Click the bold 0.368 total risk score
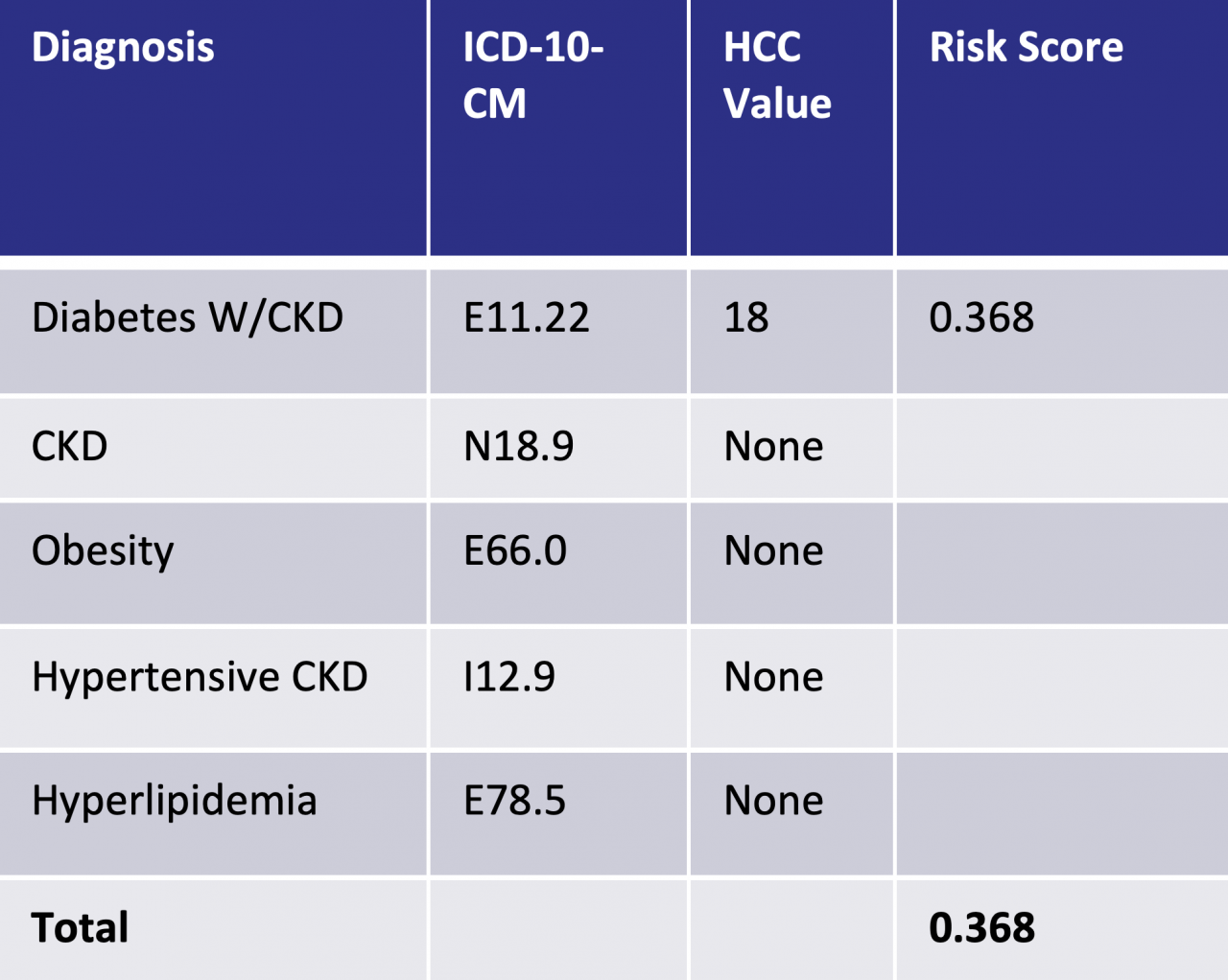1228x980 pixels. (x=981, y=928)
